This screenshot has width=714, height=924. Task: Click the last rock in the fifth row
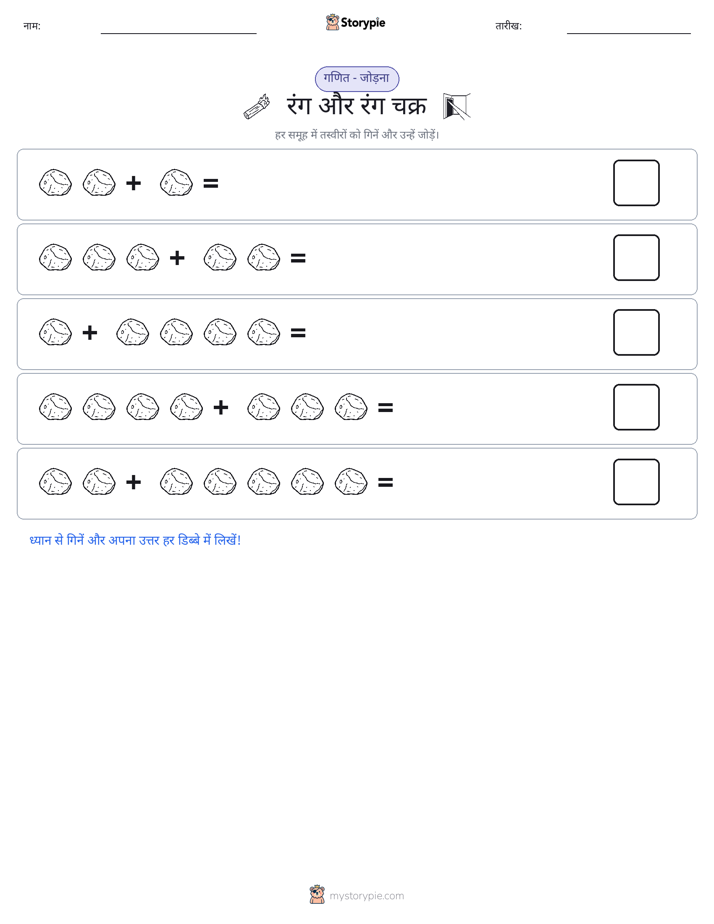tap(351, 481)
